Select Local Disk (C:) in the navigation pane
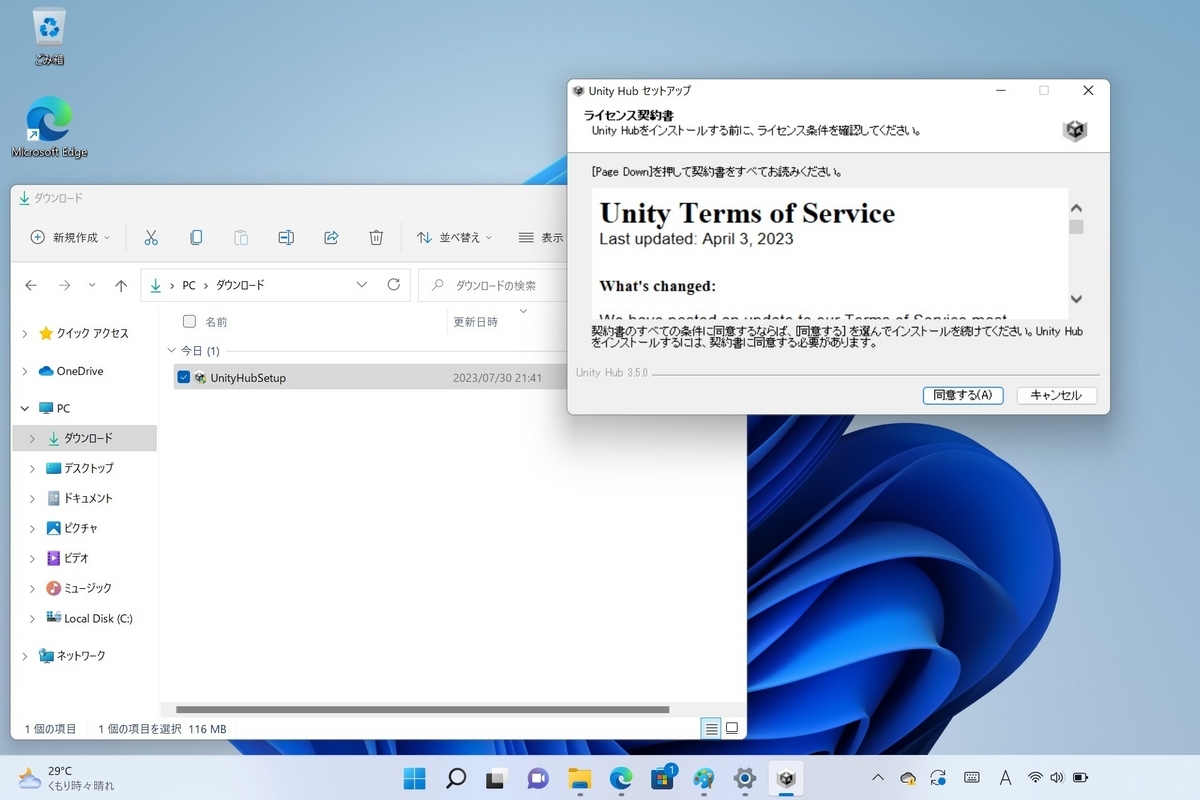Viewport: 1200px width, 800px height. point(98,618)
